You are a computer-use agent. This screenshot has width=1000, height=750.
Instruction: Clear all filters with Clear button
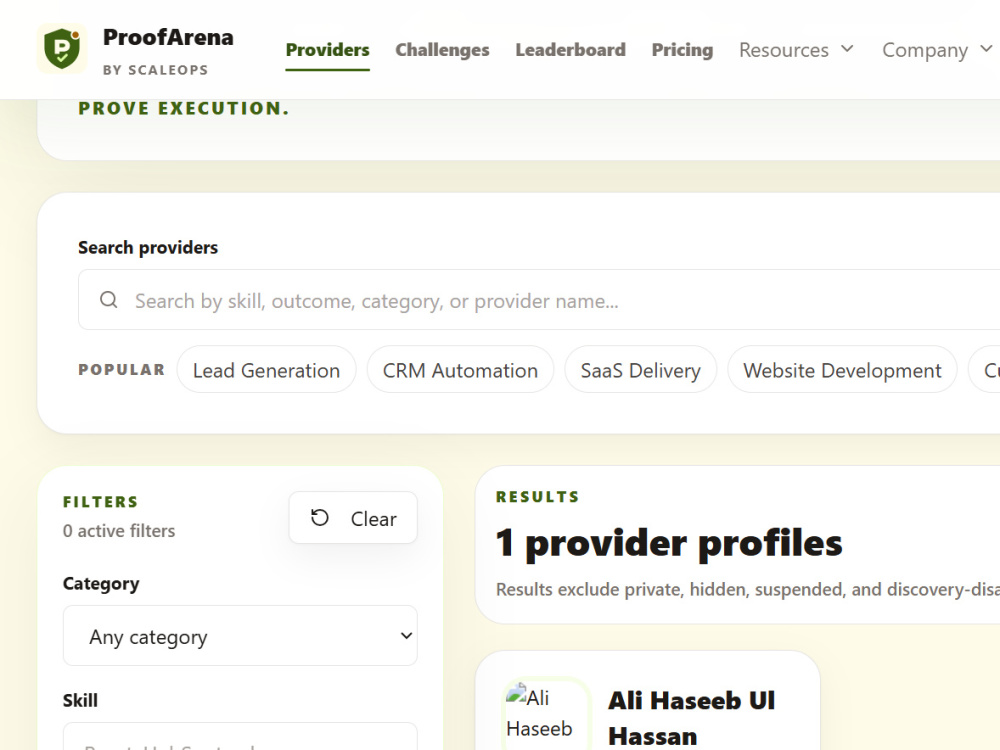click(353, 518)
